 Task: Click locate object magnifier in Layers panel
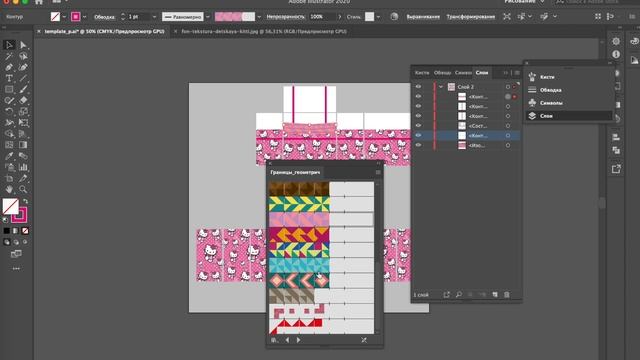[x=459, y=295]
